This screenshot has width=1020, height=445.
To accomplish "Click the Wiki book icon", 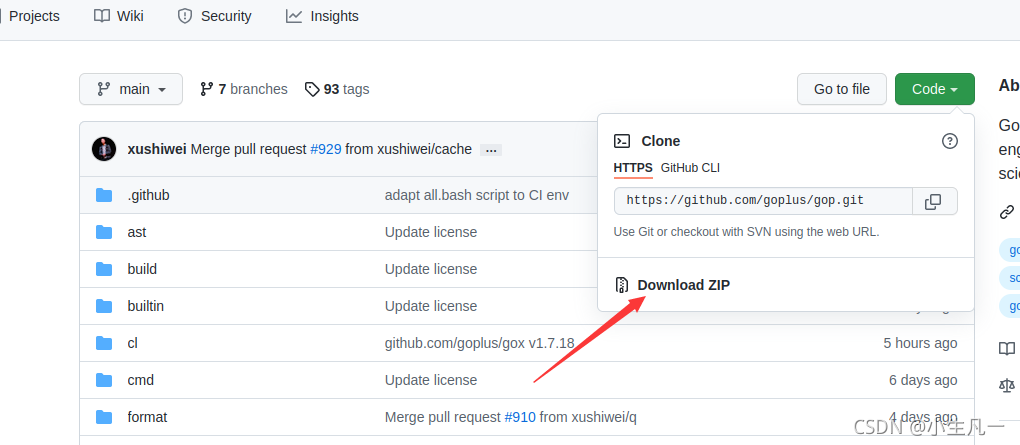I will [x=101, y=16].
